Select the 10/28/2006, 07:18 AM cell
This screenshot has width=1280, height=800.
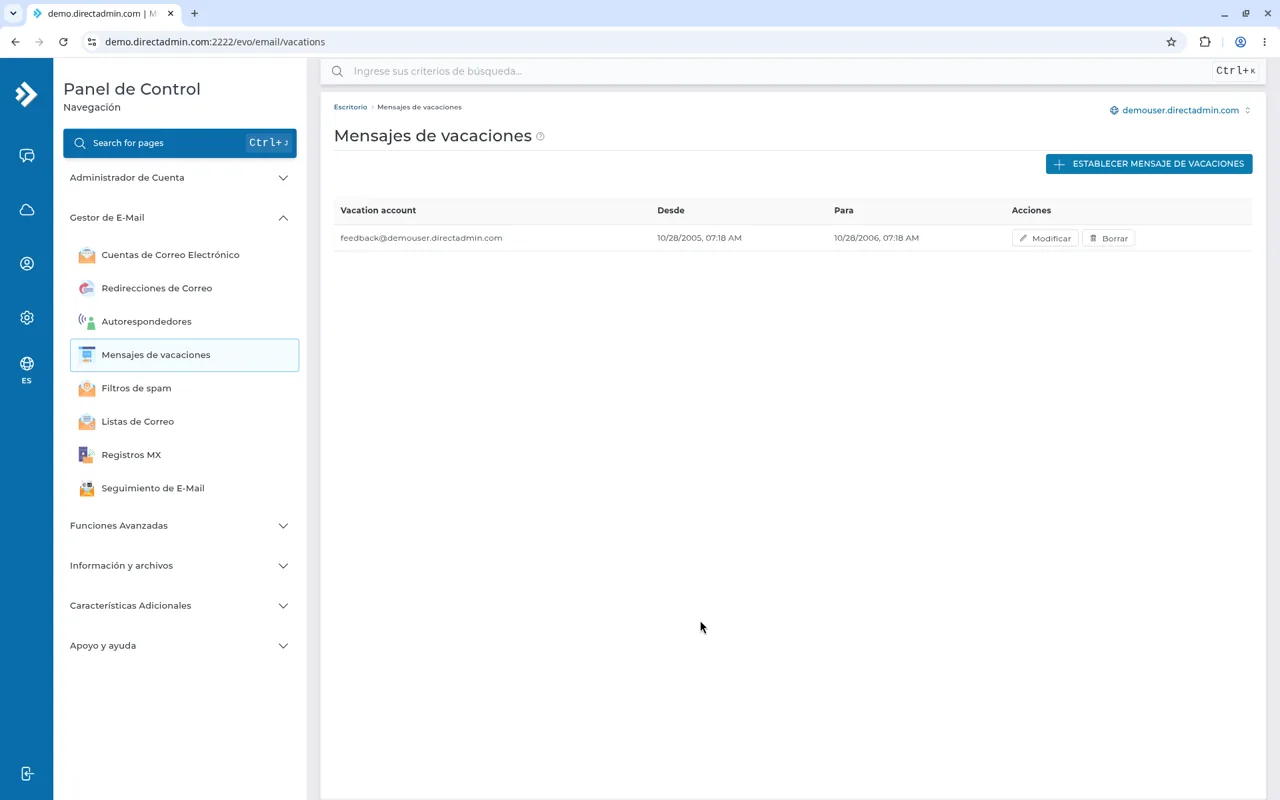876,238
